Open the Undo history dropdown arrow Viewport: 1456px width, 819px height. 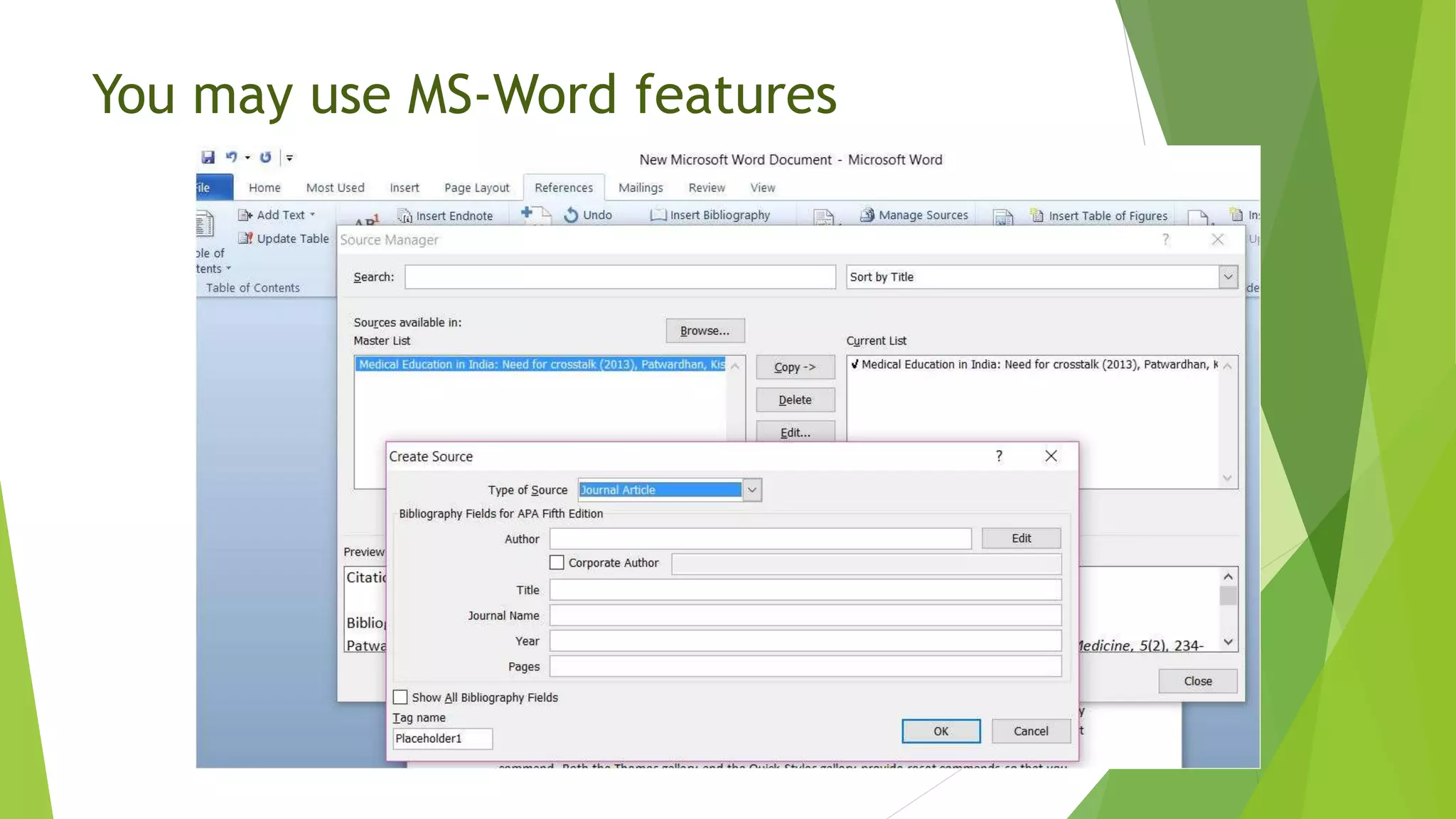pos(247,158)
